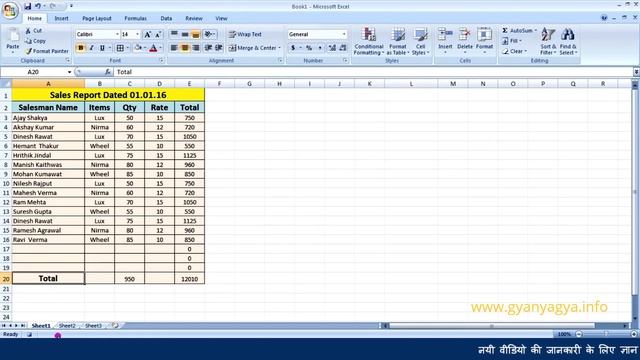640x360 pixels.
Task: Toggle Align Text Left
Action: [x=174, y=48]
